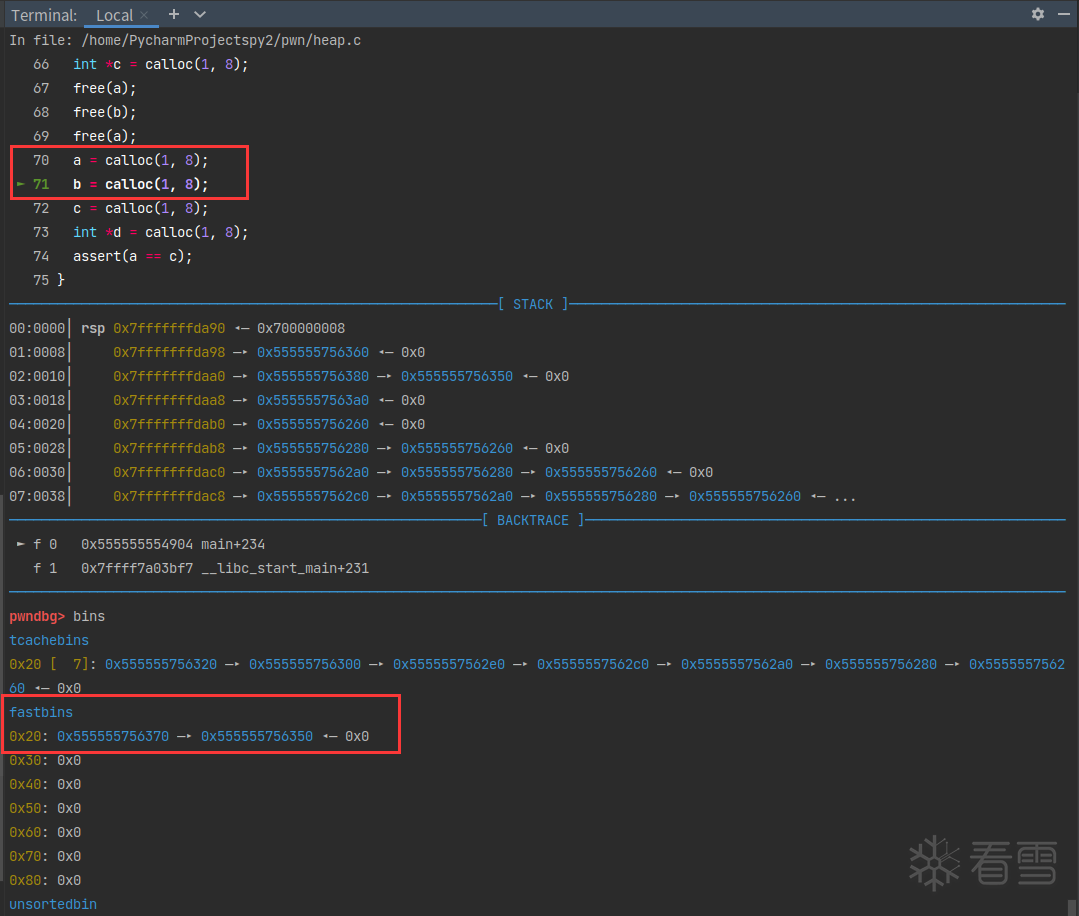Click fastbin 0x70: 0x0 row
The height and width of the screenshot is (916, 1079).
(x=45, y=856)
